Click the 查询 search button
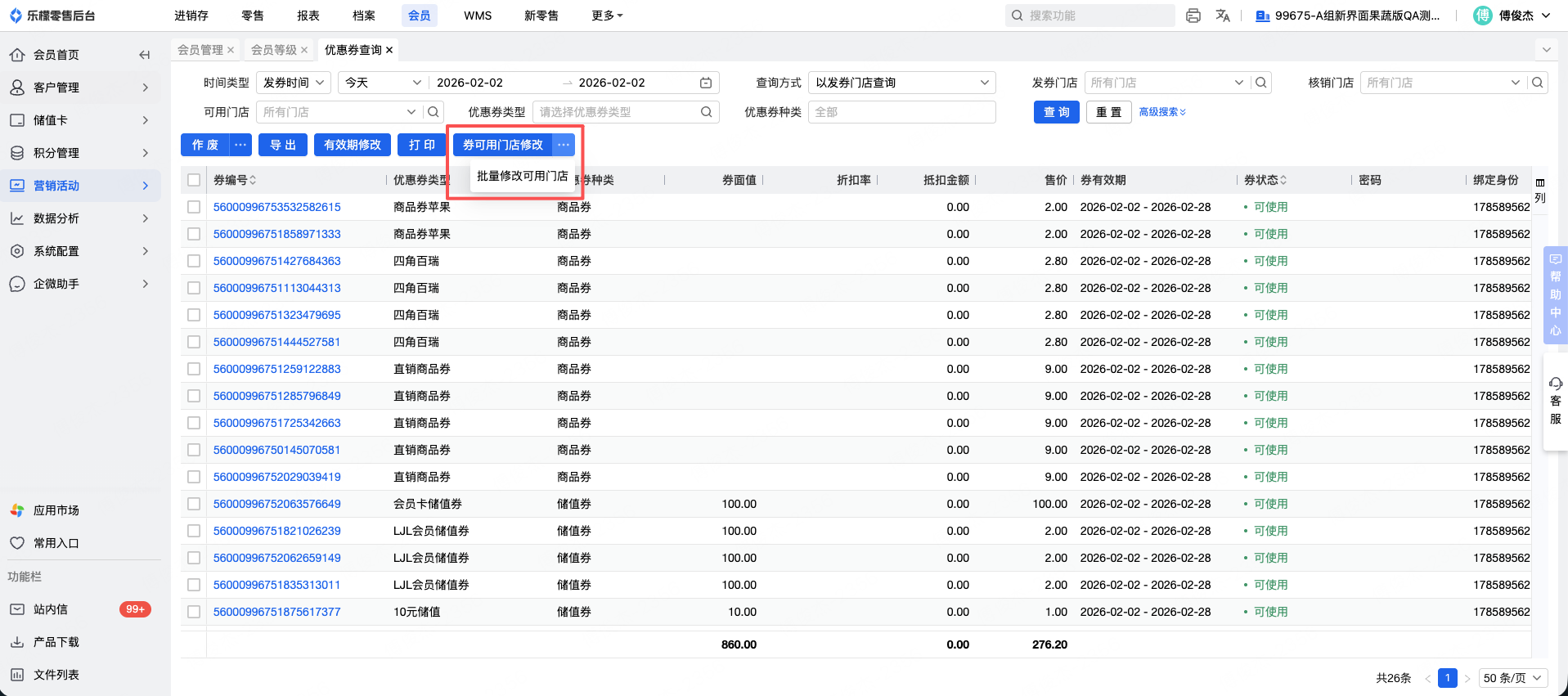This screenshot has height=696, width=1568. coord(1056,112)
